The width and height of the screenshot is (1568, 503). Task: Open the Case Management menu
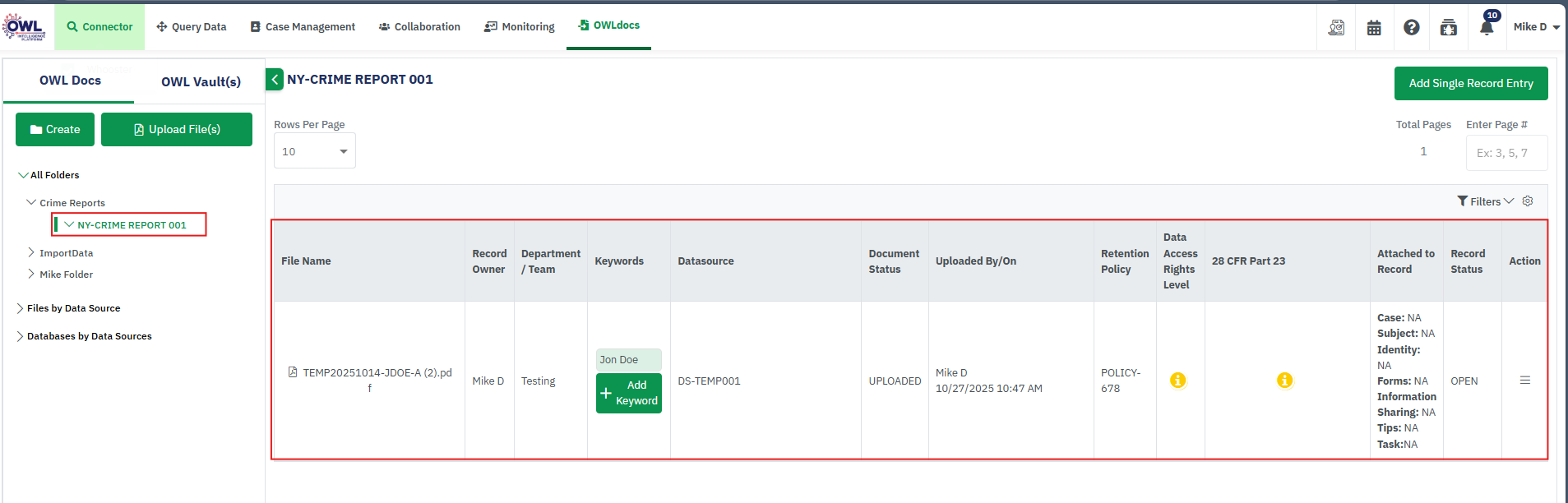coord(303,27)
